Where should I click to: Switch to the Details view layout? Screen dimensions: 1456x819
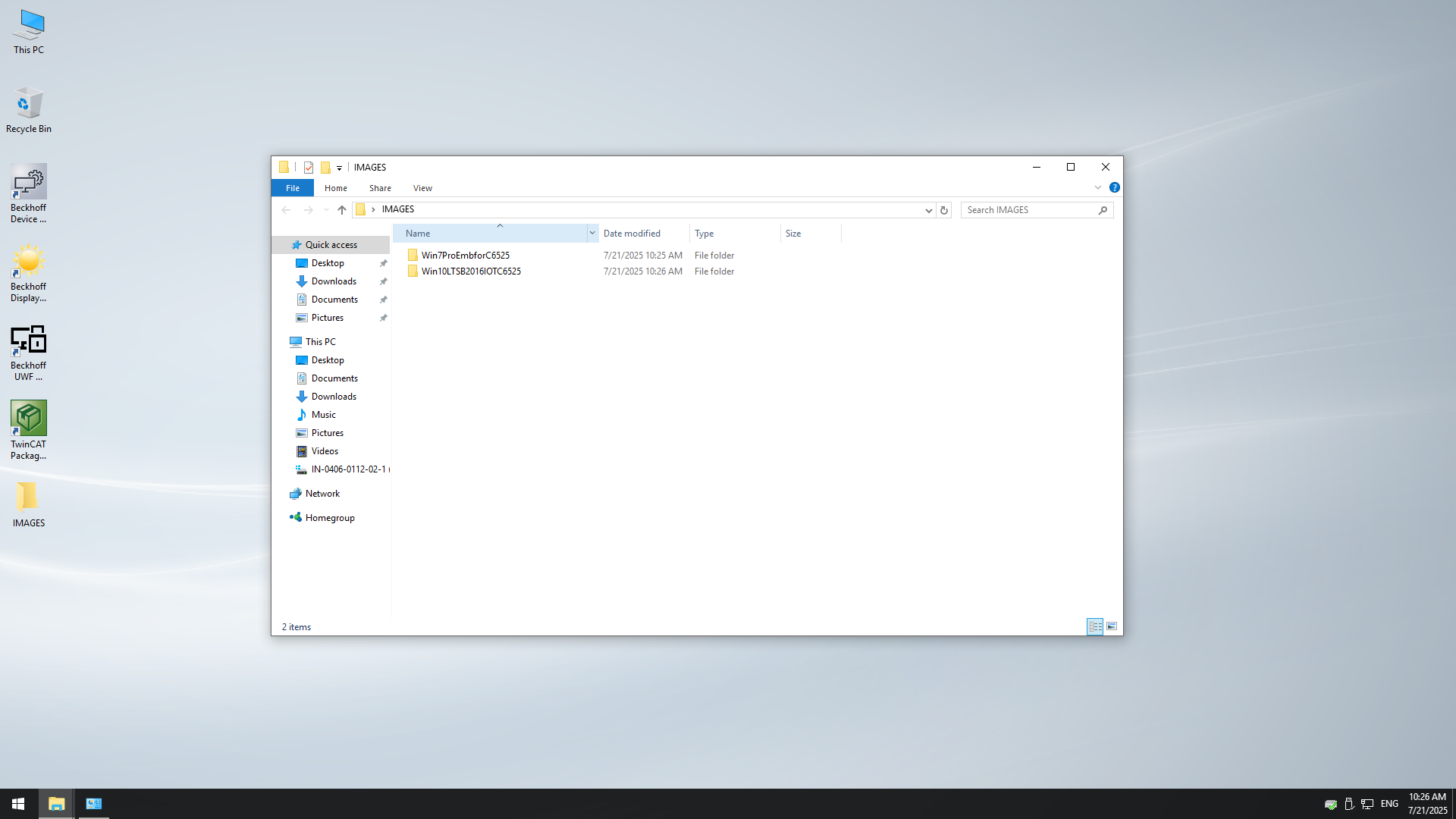pyautogui.click(x=1095, y=626)
